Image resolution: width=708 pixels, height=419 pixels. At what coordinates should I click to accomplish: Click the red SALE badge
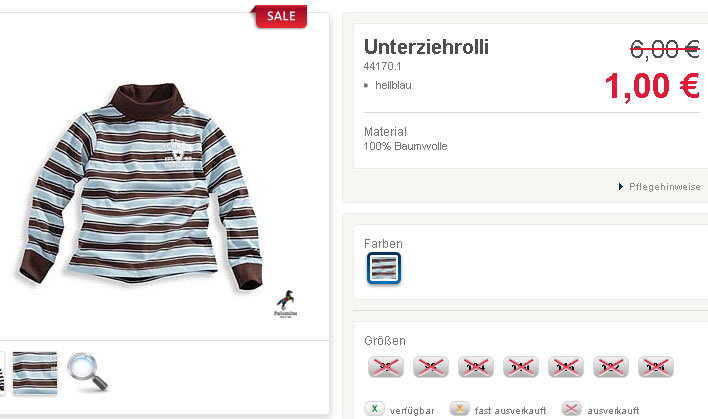(281, 16)
